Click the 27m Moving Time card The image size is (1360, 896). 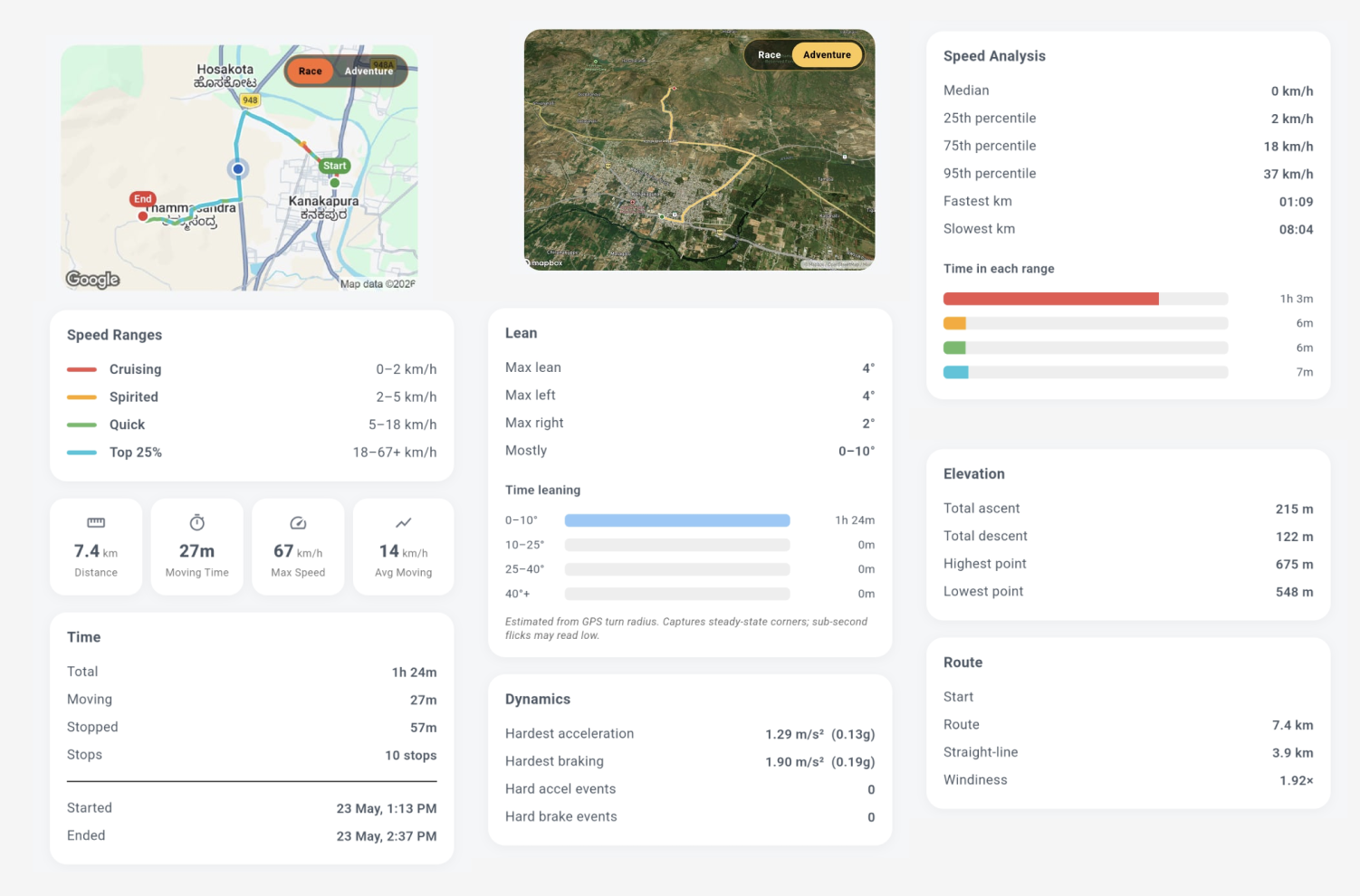click(x=197, y=547)
